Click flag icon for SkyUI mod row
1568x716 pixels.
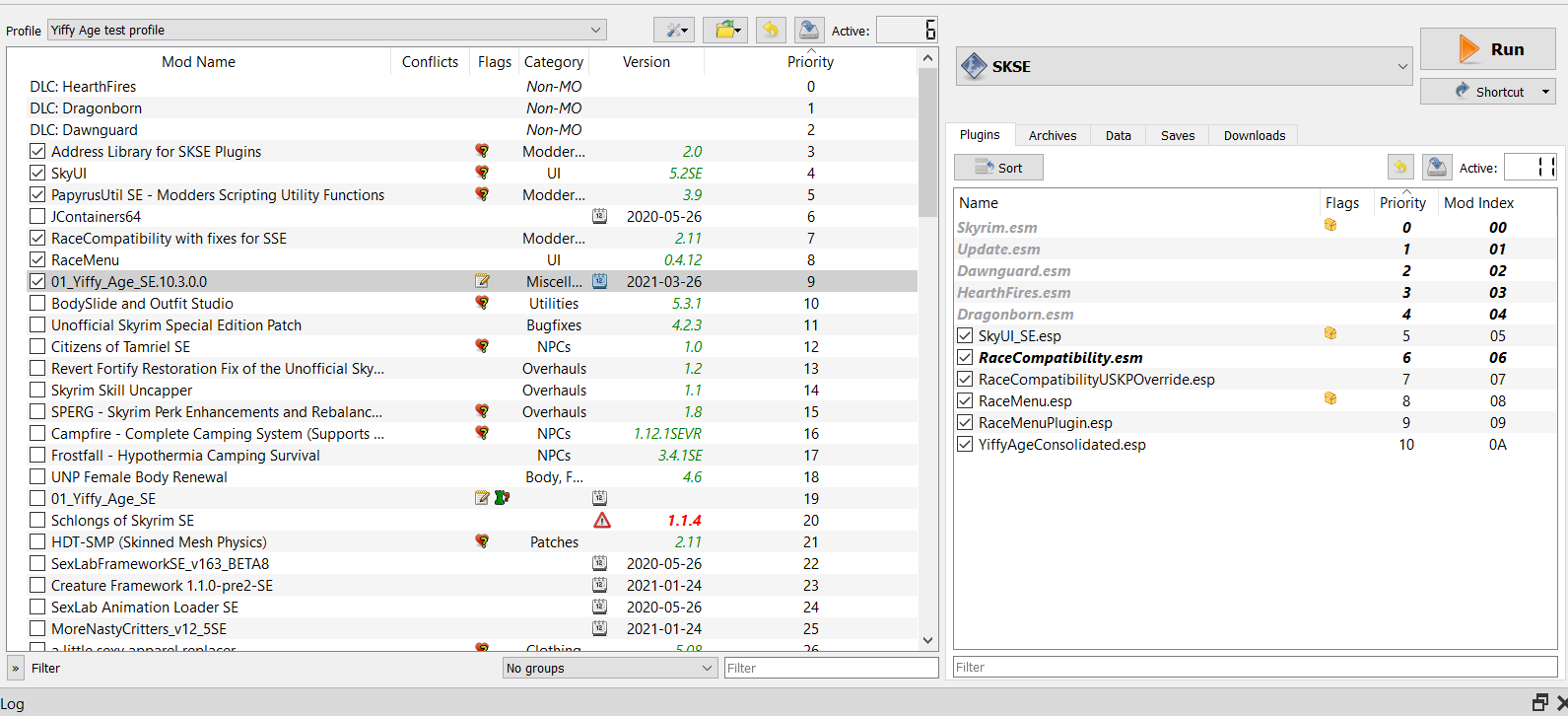[482, 173]
